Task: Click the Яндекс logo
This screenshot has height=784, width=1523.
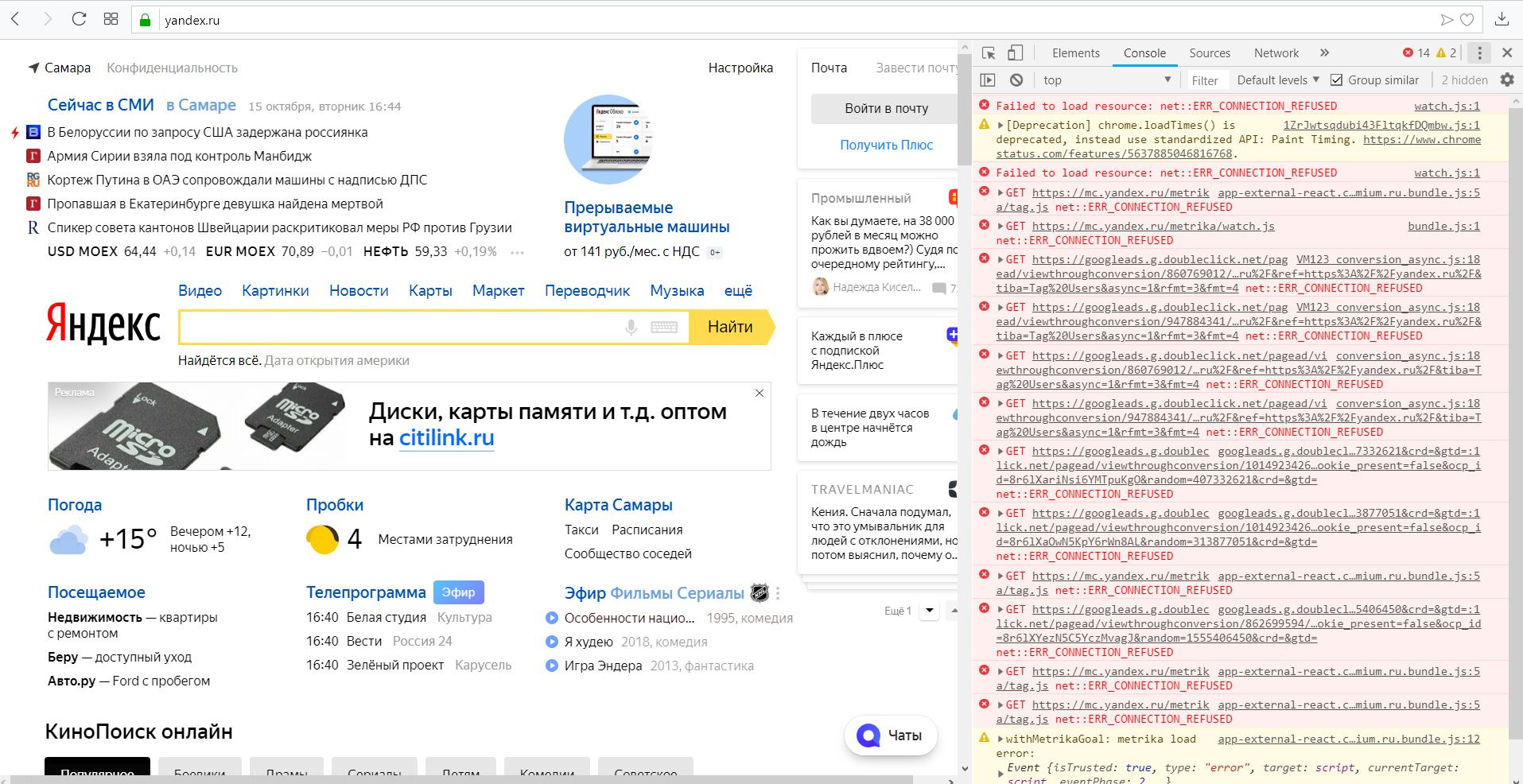Action: (103, 324)
